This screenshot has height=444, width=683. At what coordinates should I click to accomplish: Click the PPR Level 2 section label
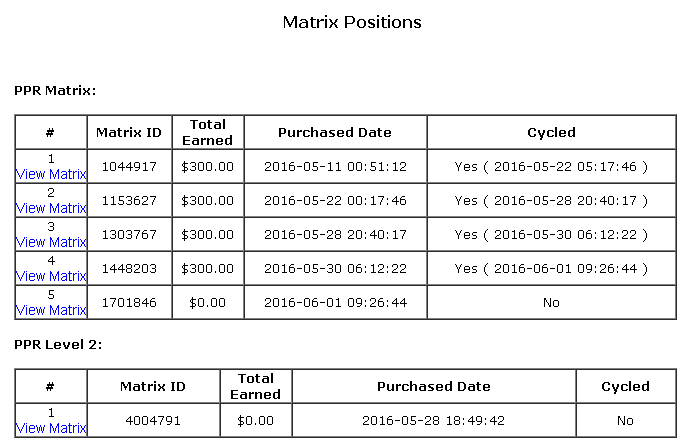pyautogui.click(x=58, y=345)
